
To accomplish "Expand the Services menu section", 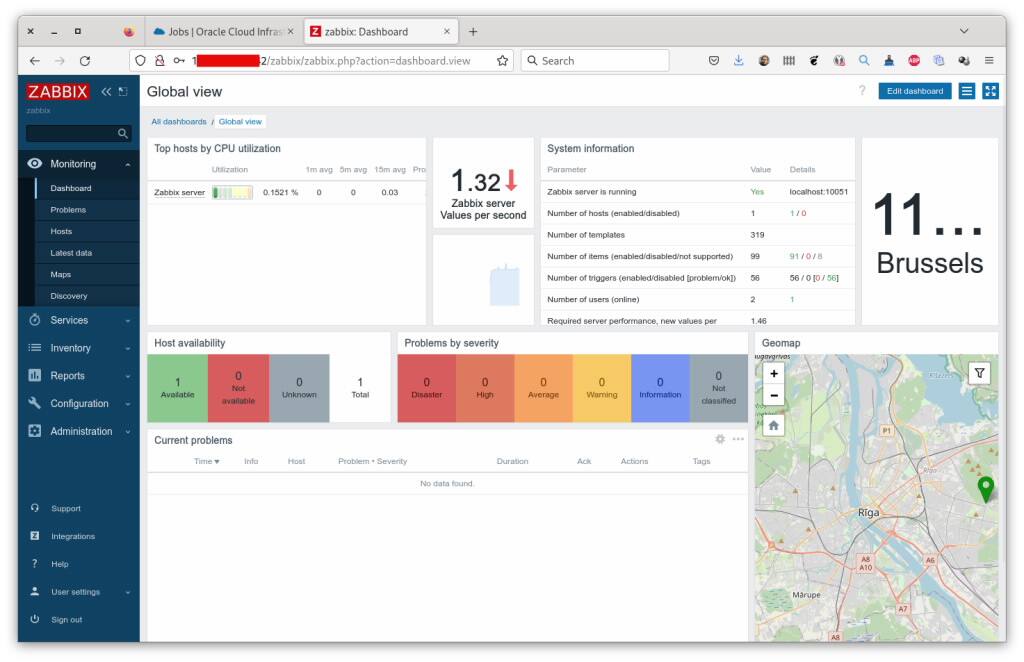I will click(x=79, y=321).
